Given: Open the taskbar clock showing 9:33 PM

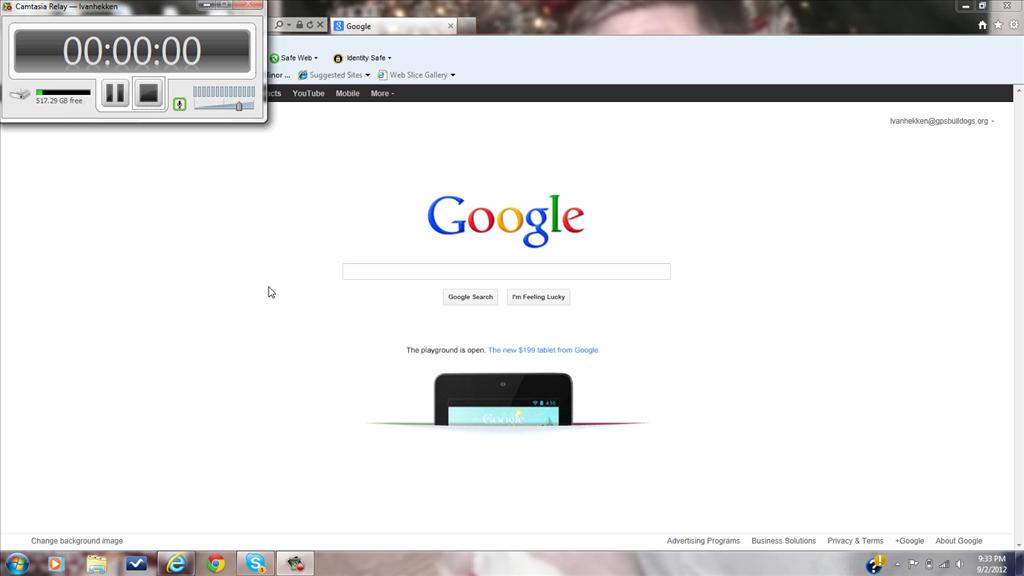Looking at the screenshot, I should (991, 564).
